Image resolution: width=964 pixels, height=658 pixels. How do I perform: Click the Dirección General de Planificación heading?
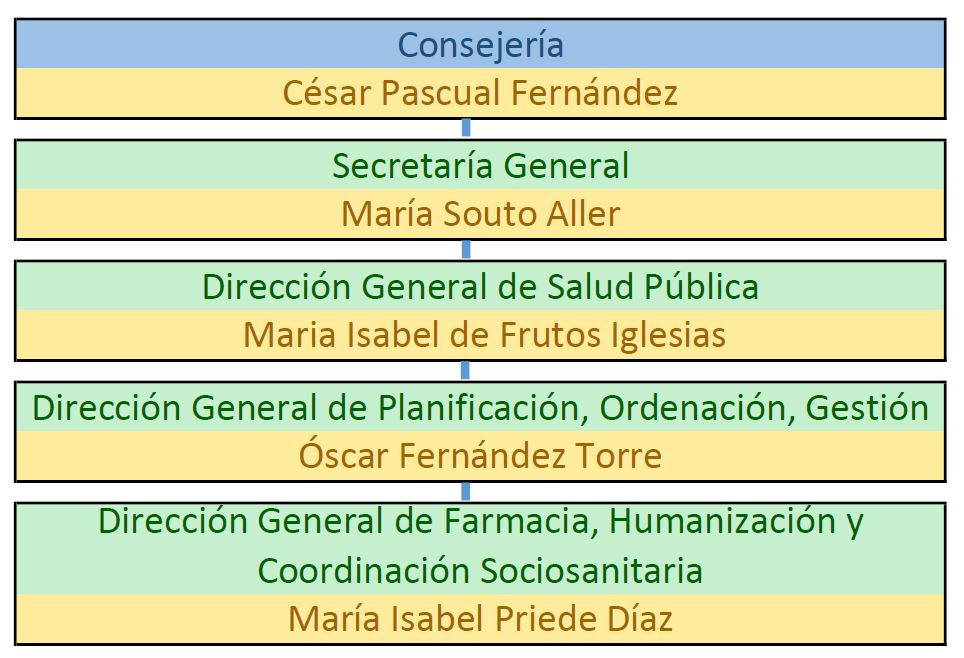480,408
